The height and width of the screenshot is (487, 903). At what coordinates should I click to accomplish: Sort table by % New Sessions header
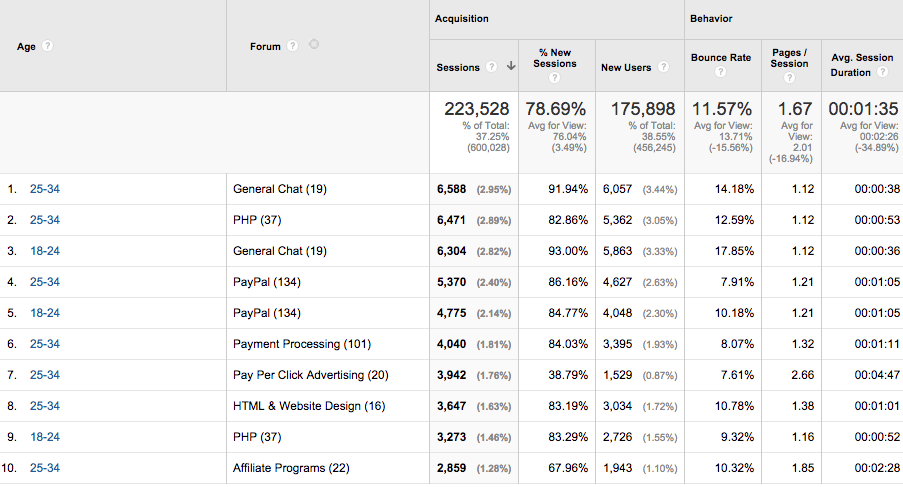click(554, 58)
